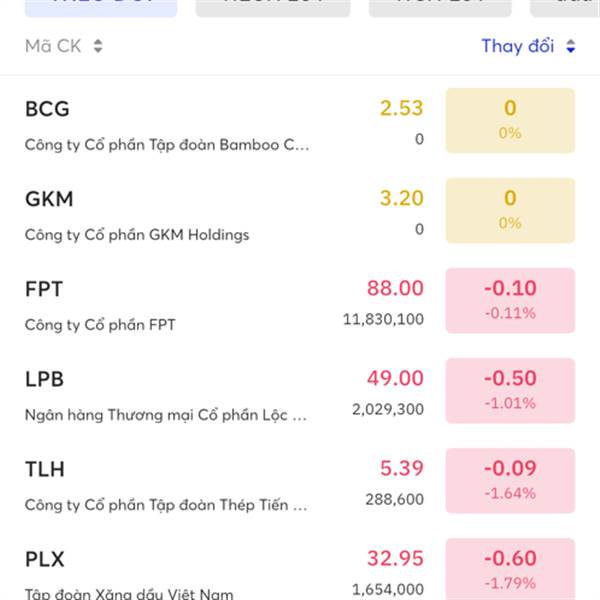Tap the FPT price 88.00

pyautogui.click(x=395, y=288)
